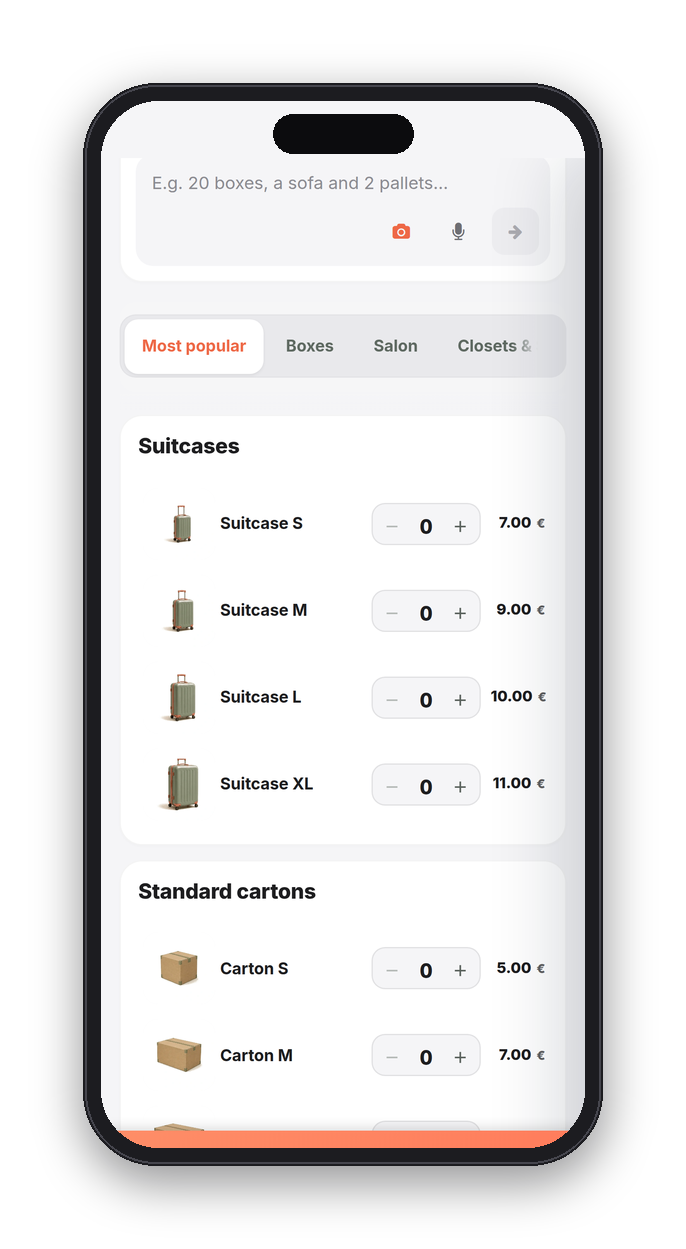Click the Carton M box image

(179, 1054)
